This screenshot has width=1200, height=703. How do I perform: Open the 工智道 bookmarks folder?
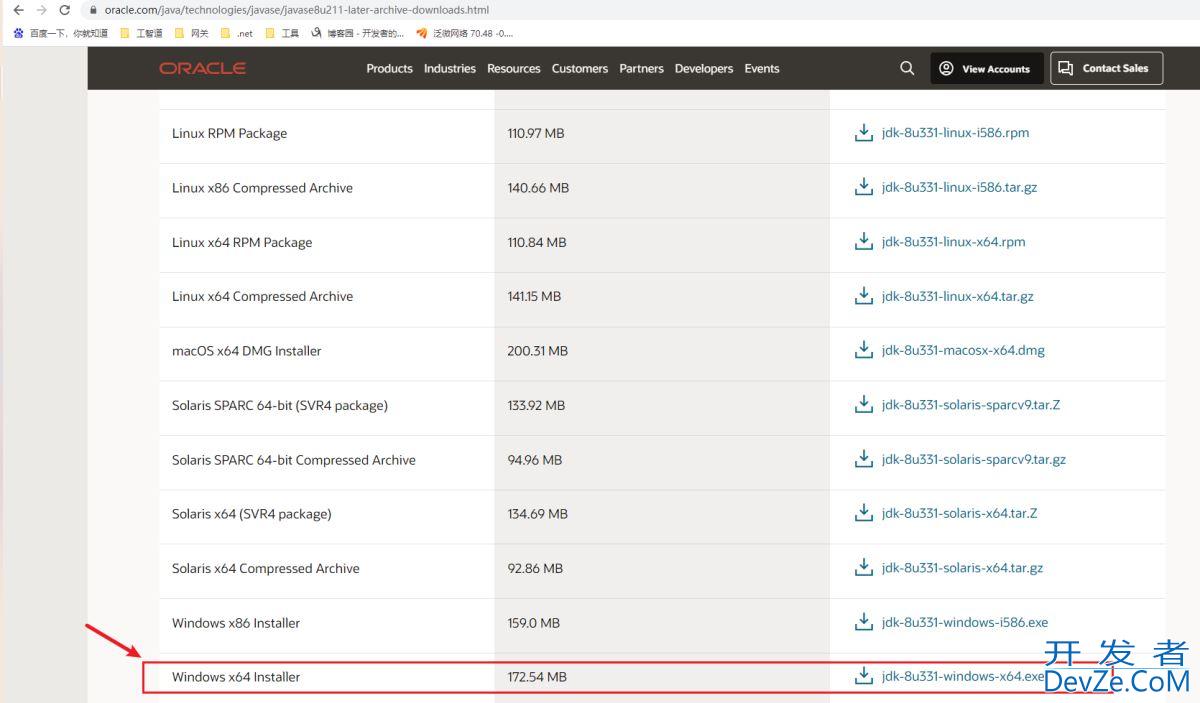[x=141, y=33]
